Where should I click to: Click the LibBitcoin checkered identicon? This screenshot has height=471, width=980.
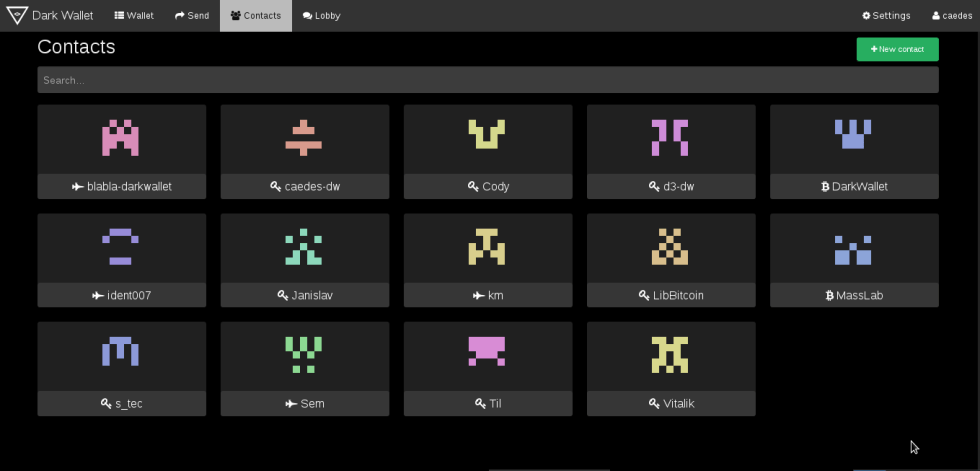(x=670, y=247)
